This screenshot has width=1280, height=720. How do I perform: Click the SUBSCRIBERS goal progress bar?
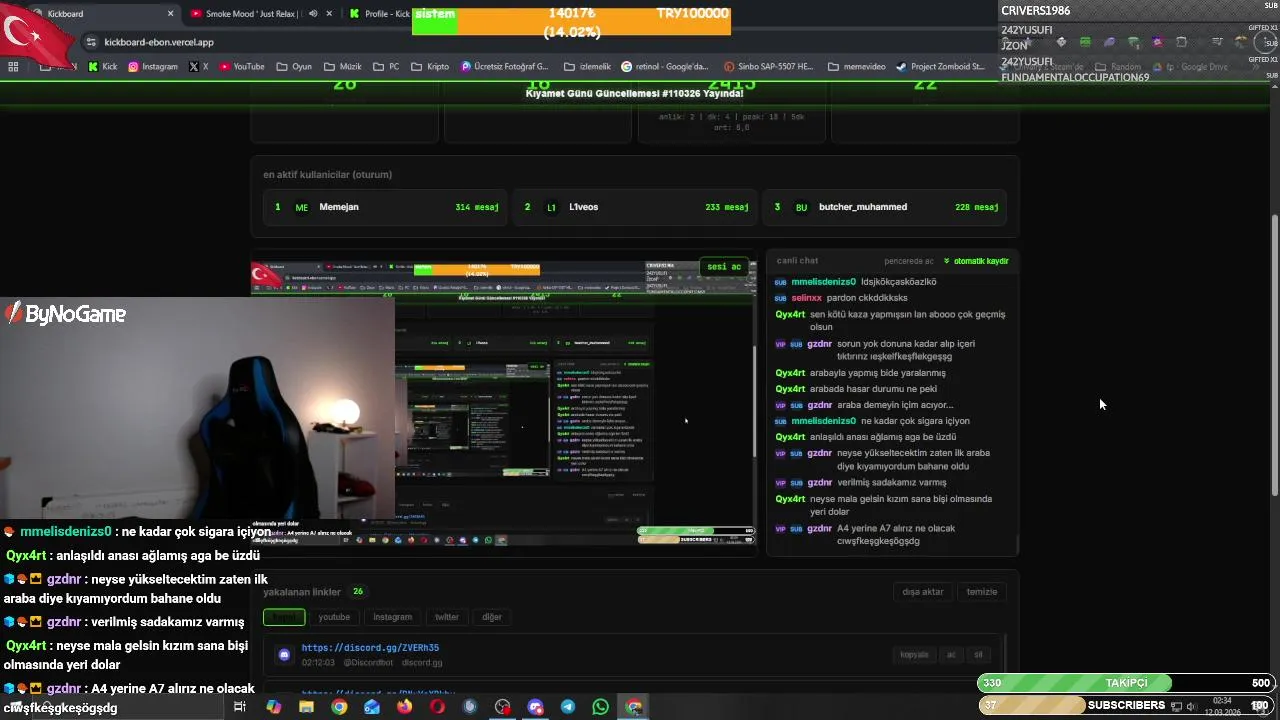coord(1126,705)
